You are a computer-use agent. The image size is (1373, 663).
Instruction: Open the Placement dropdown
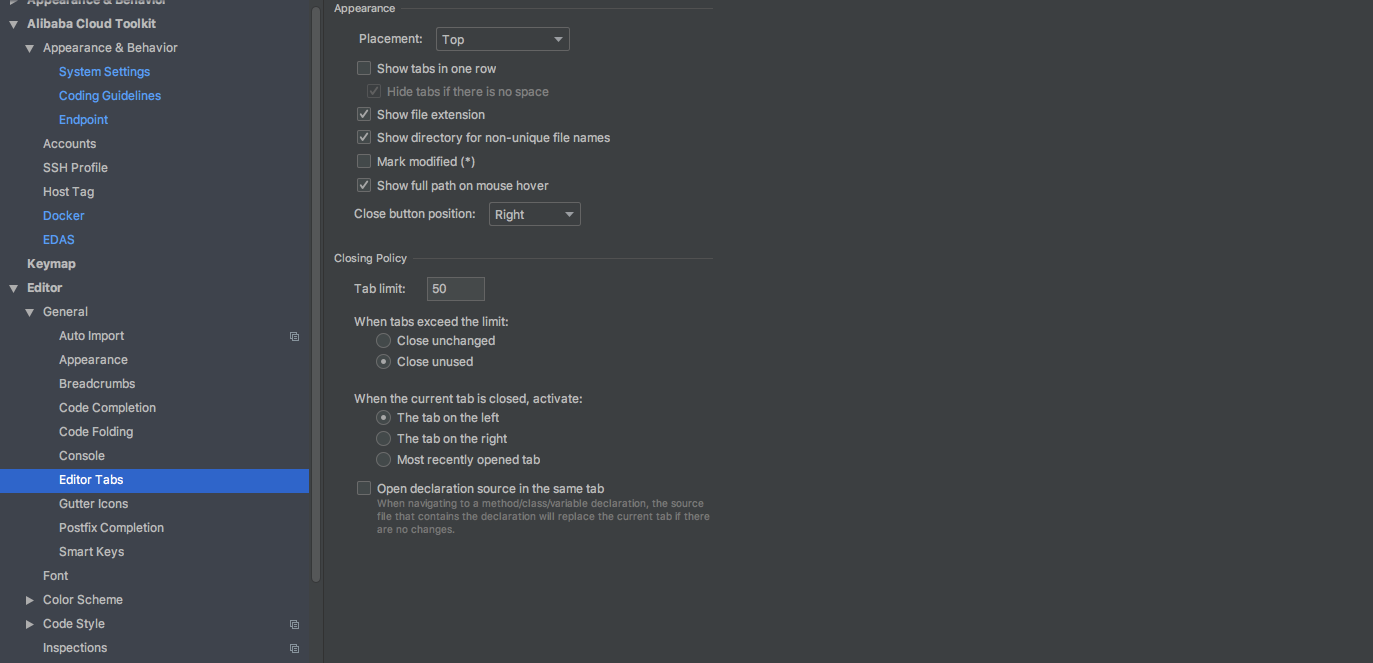(x=503, y=40)
